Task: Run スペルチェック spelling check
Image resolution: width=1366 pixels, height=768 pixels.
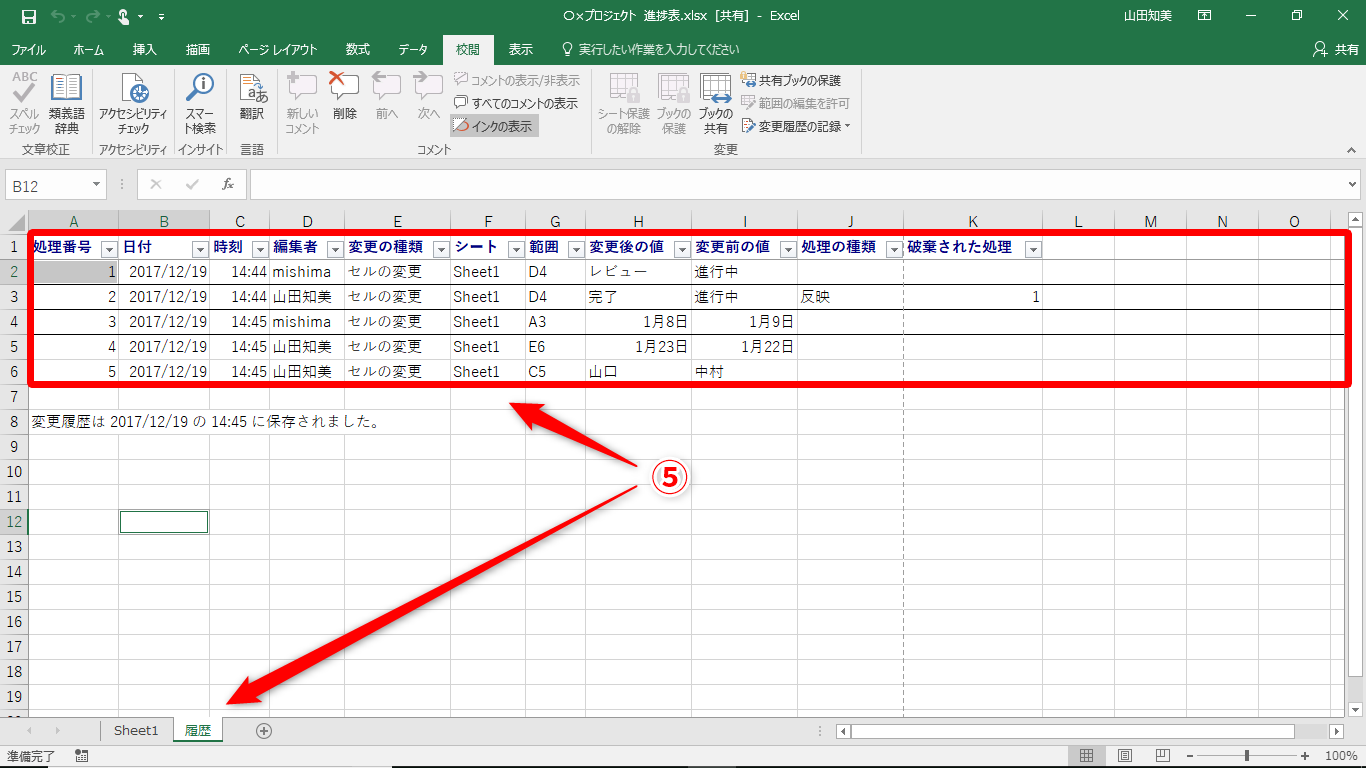Action: (25, 104)
